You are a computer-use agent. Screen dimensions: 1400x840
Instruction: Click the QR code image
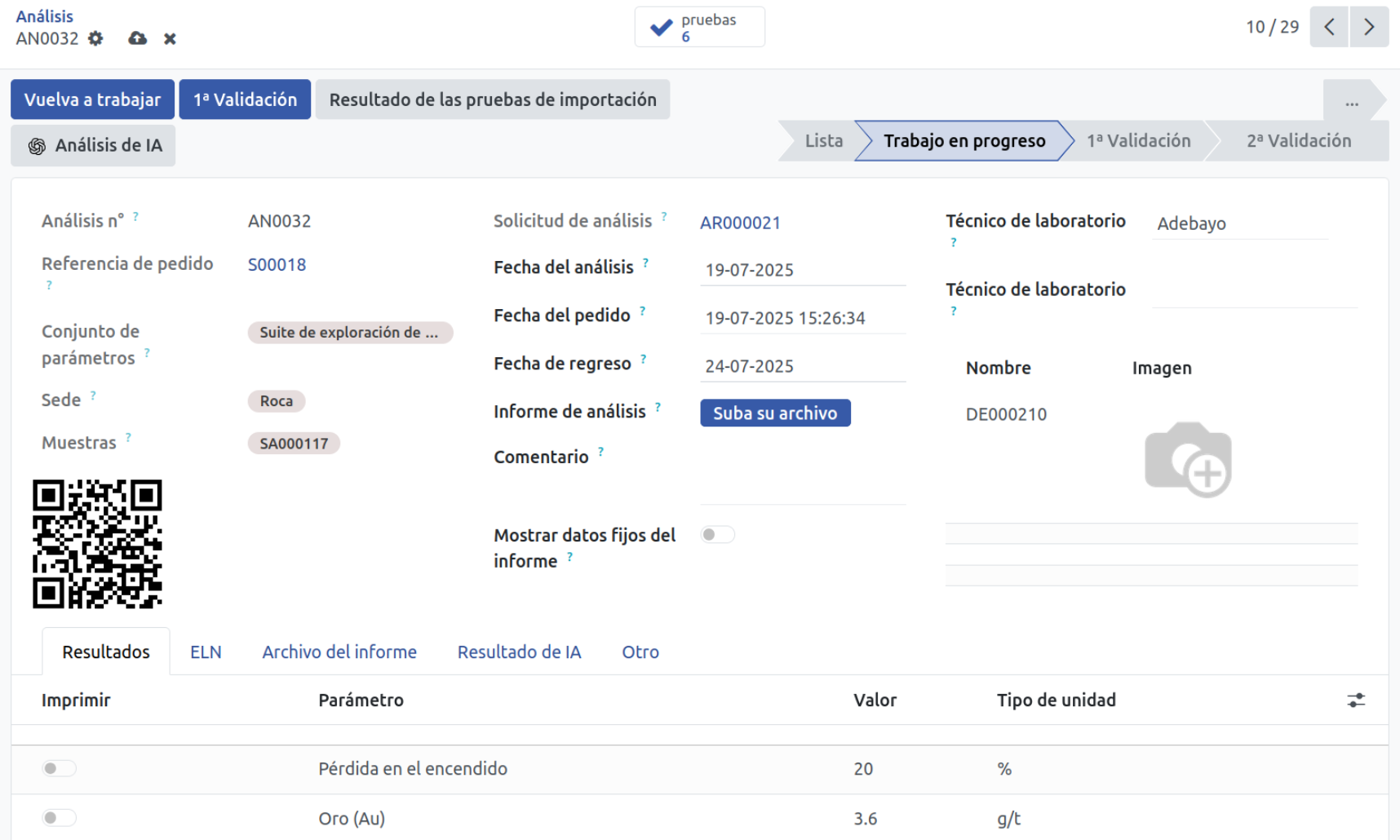[x=97, y=544]
